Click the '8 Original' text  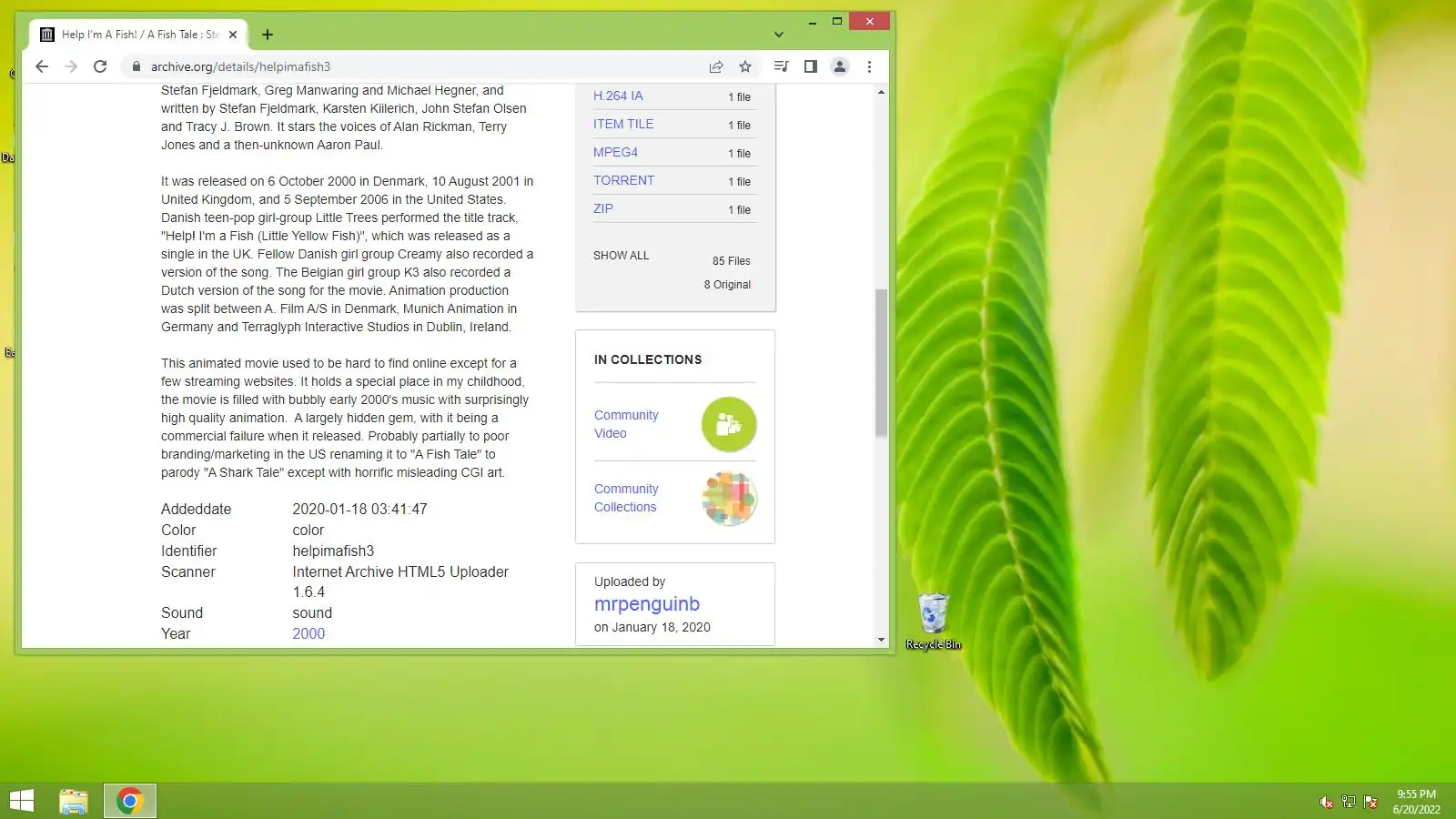point(727,285)
